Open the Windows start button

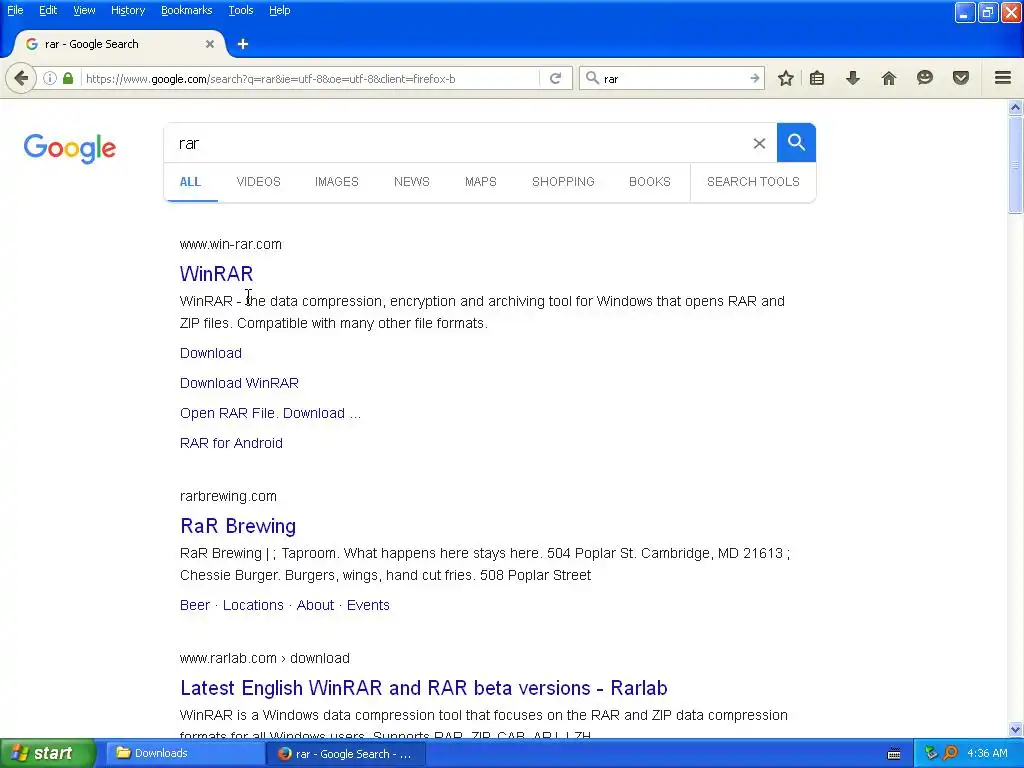click(x=48, y=754)
